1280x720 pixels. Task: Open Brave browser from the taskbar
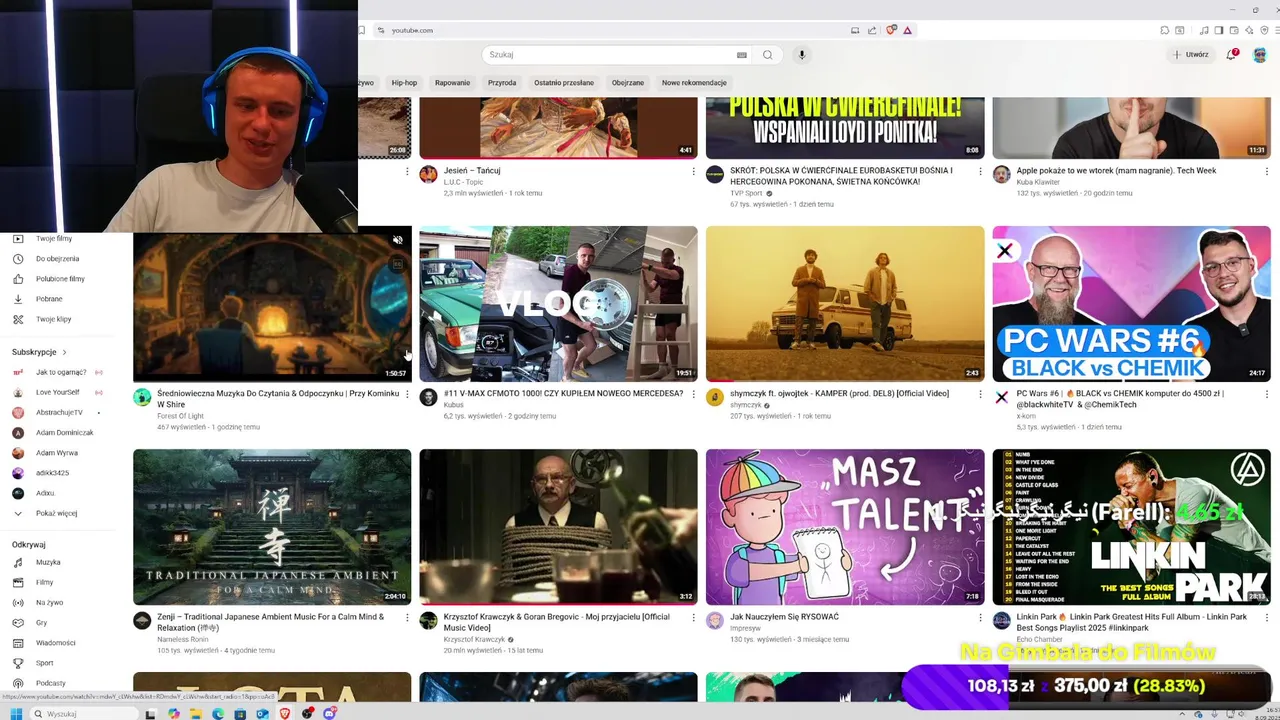tap(284, 714)
